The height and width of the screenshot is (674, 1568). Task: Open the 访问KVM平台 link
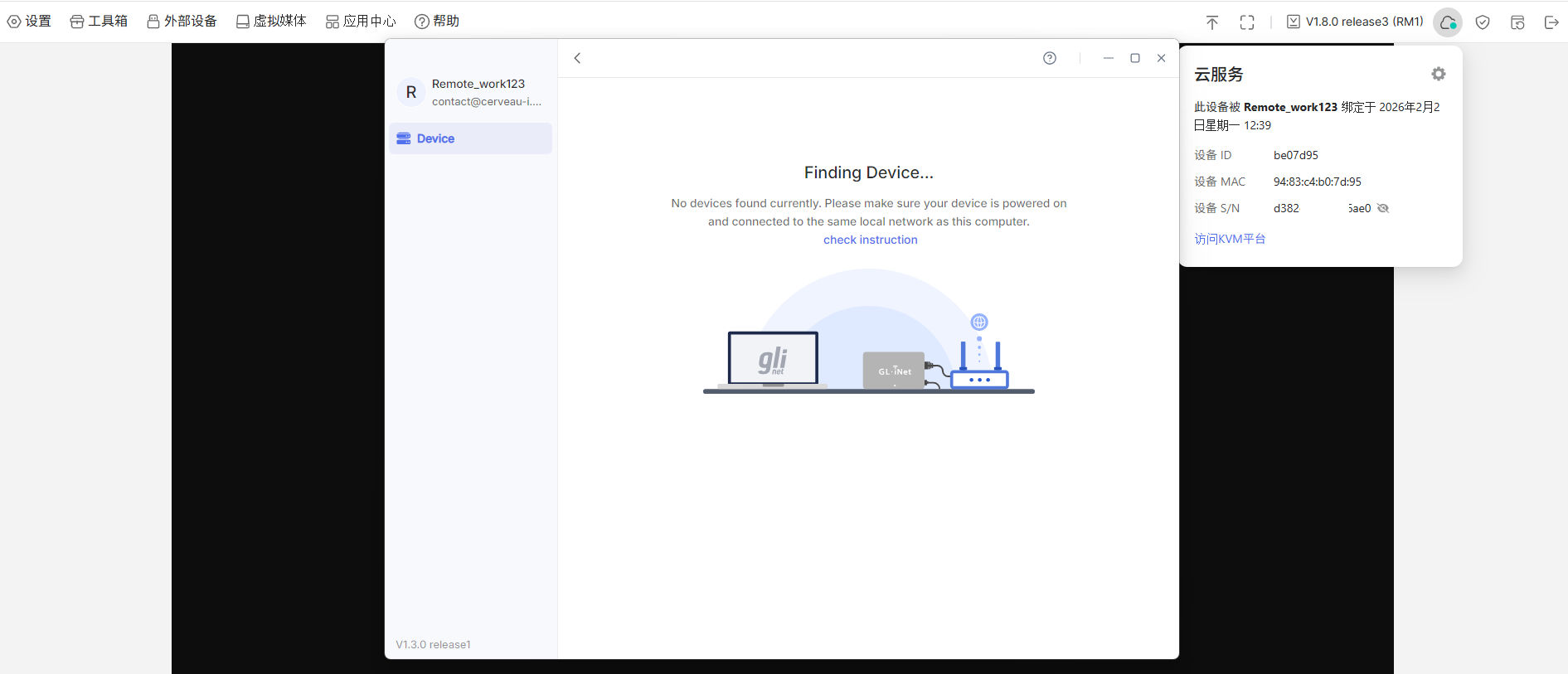tap(1230, 239)
